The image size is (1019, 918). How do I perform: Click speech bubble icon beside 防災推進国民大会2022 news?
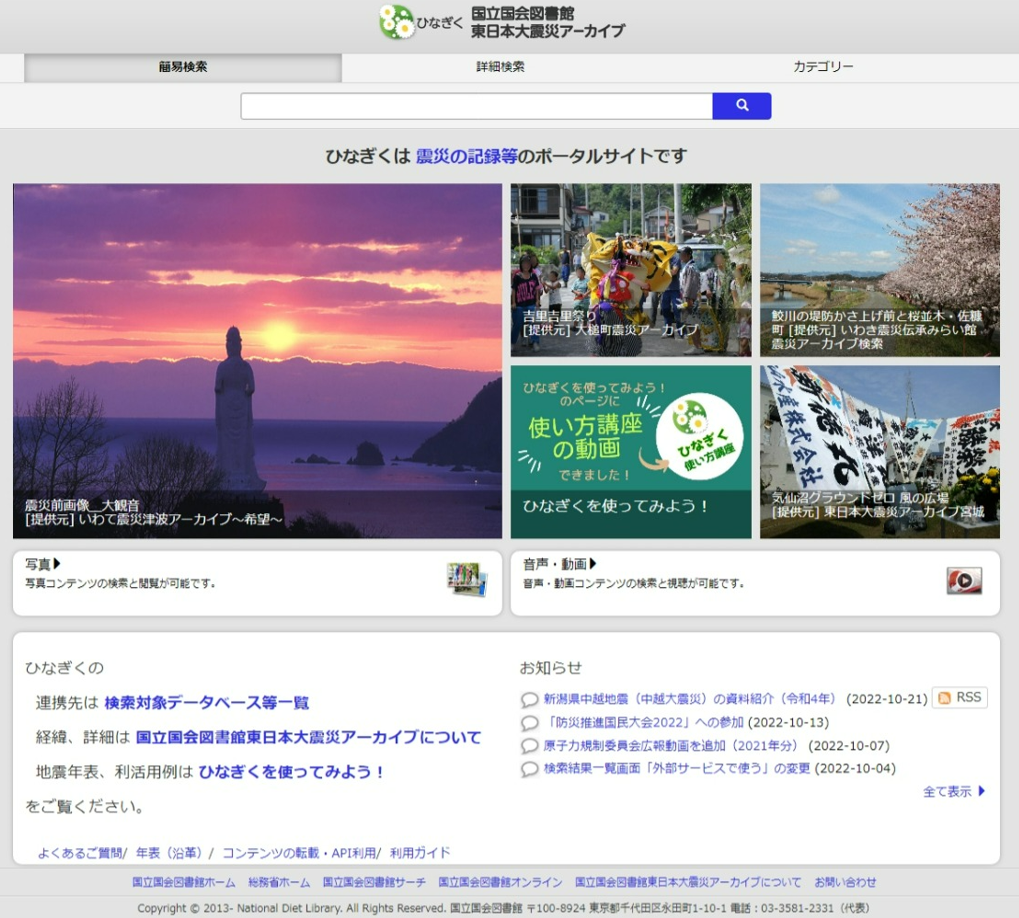click(x=530, y=723)
